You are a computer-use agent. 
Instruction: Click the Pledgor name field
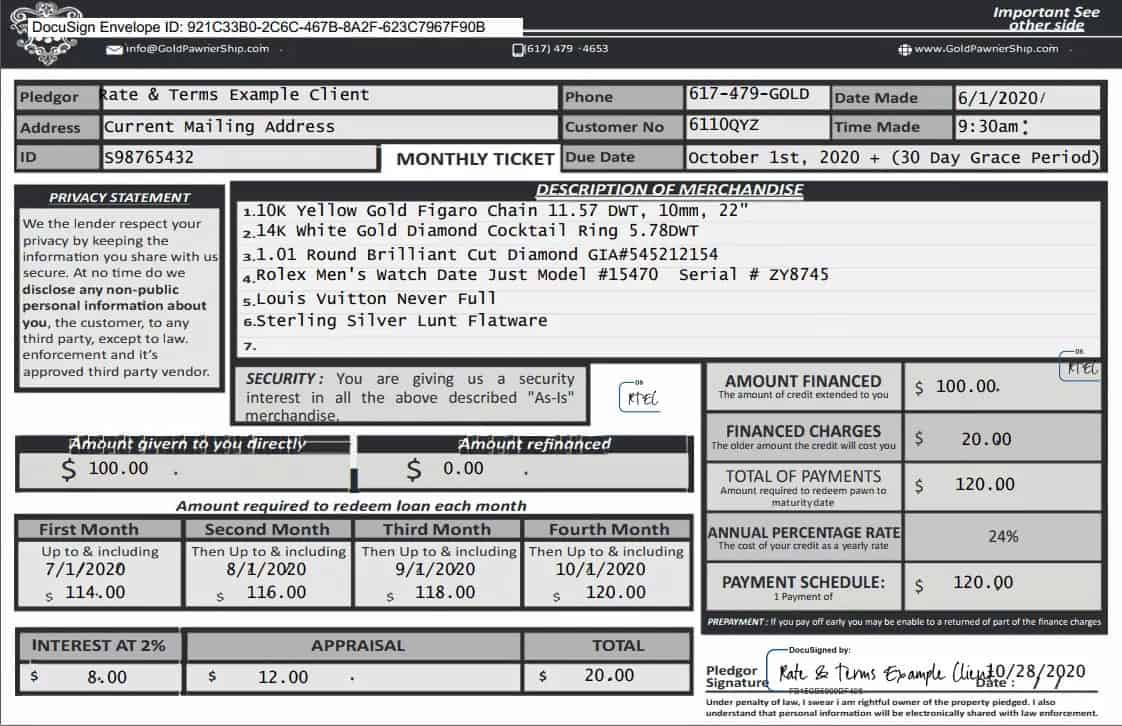click(328, 97)
